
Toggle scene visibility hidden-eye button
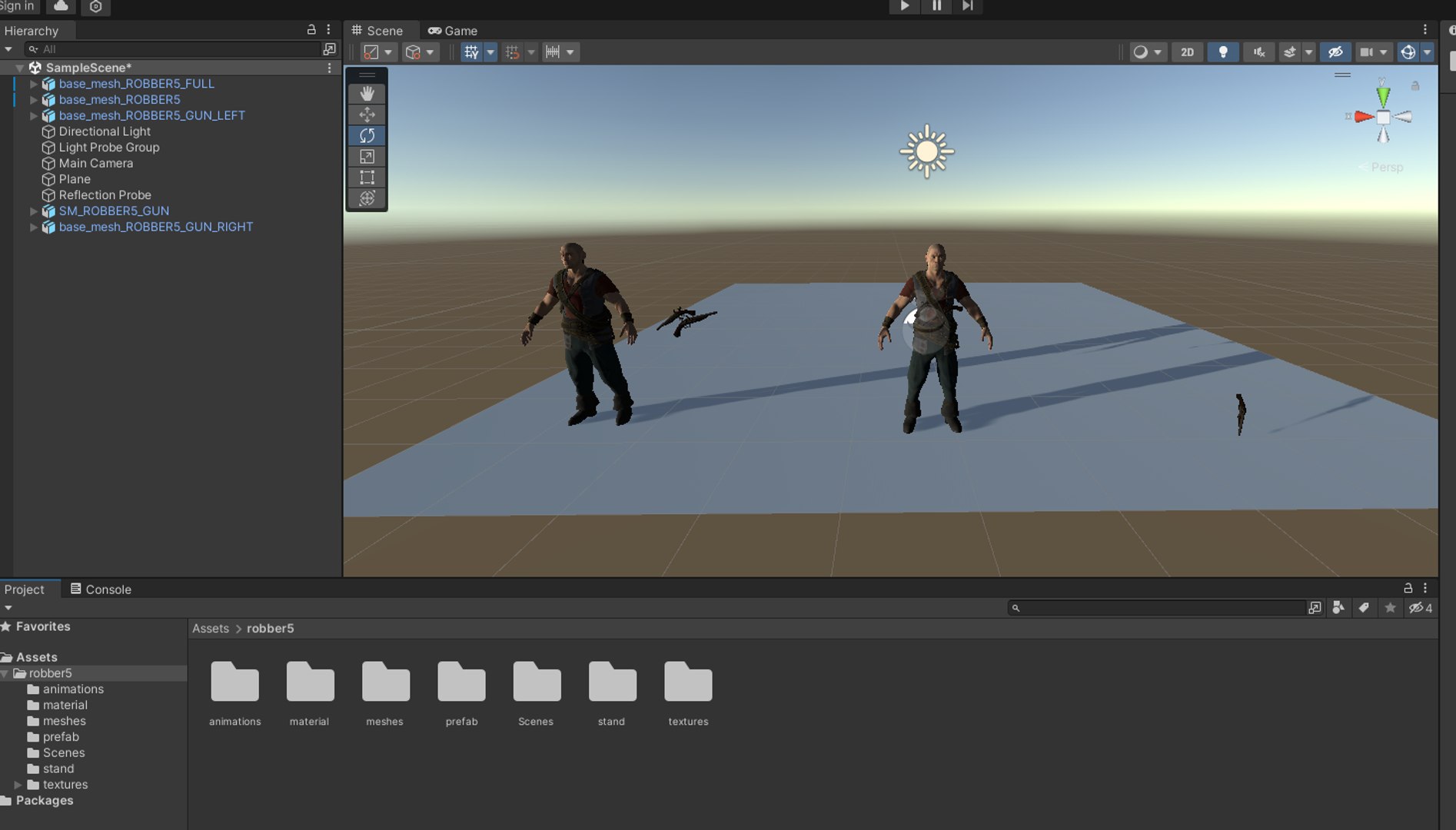click(1335, 52)
